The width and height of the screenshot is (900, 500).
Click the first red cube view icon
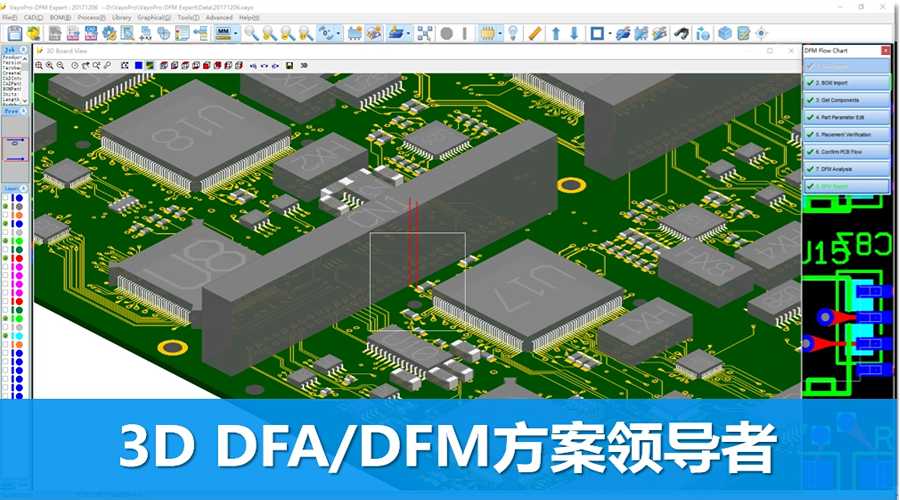click(164, 65)
